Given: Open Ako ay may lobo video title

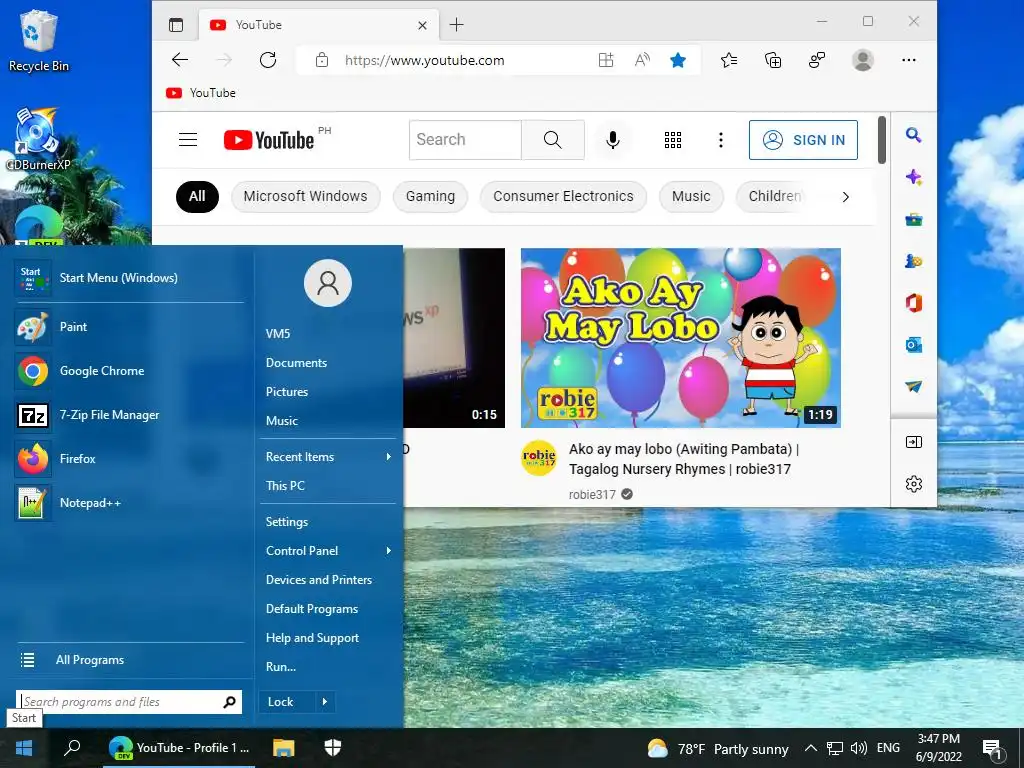Looking at the screenshot, I should [684, 459].
